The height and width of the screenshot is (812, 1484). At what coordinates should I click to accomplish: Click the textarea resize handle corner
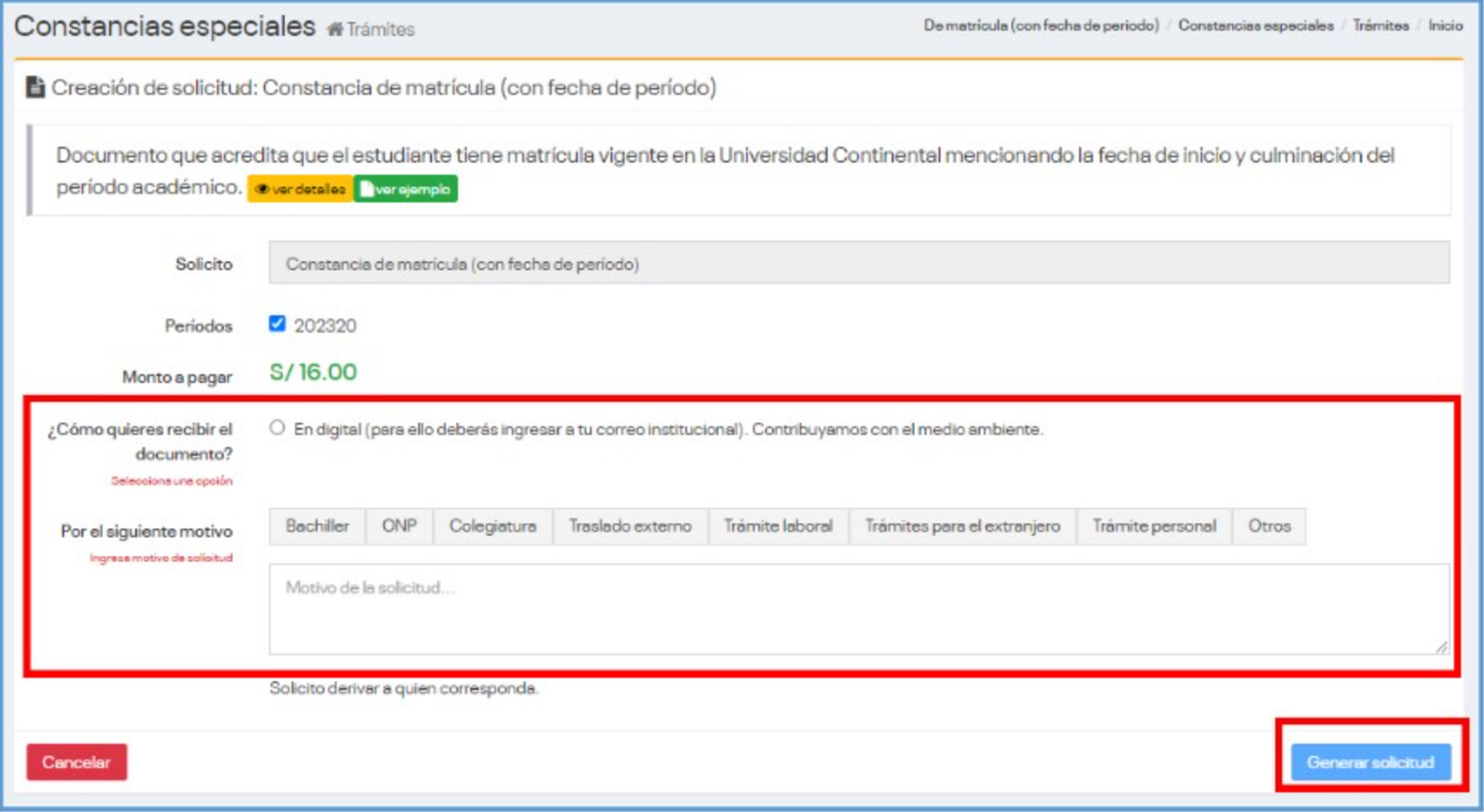click(1442, 648)
